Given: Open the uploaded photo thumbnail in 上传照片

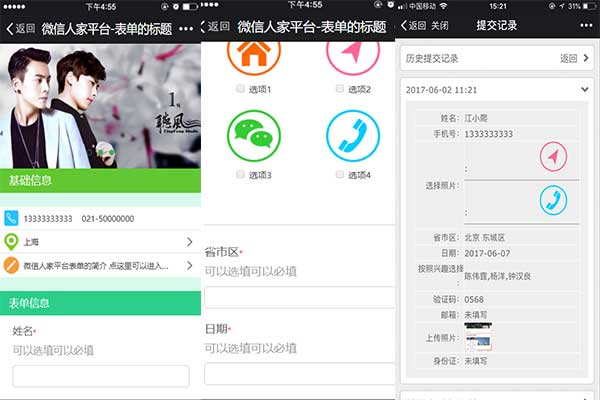Looking at the screenshot, I should pos(478,337).
